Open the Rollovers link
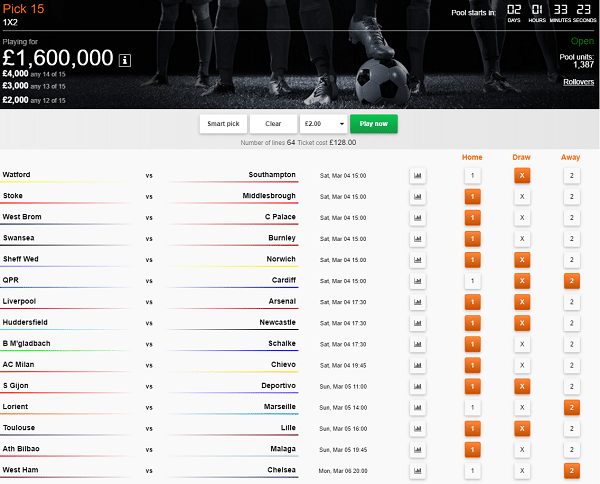 [578, 81]
